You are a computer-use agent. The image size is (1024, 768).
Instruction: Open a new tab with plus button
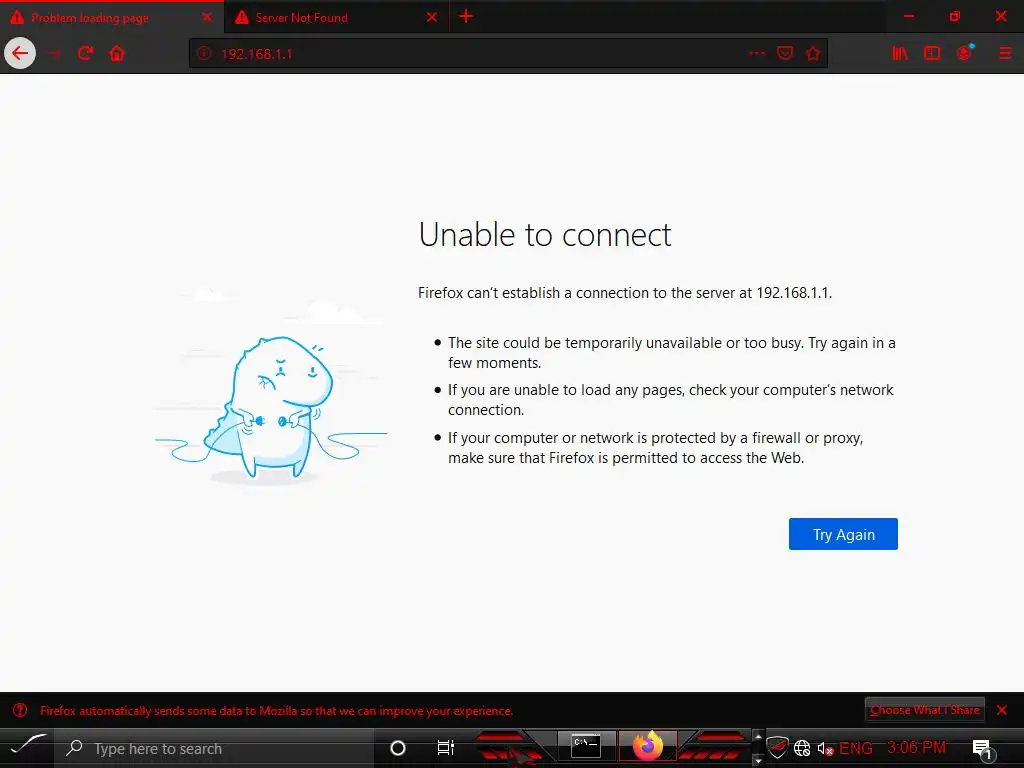466,16
